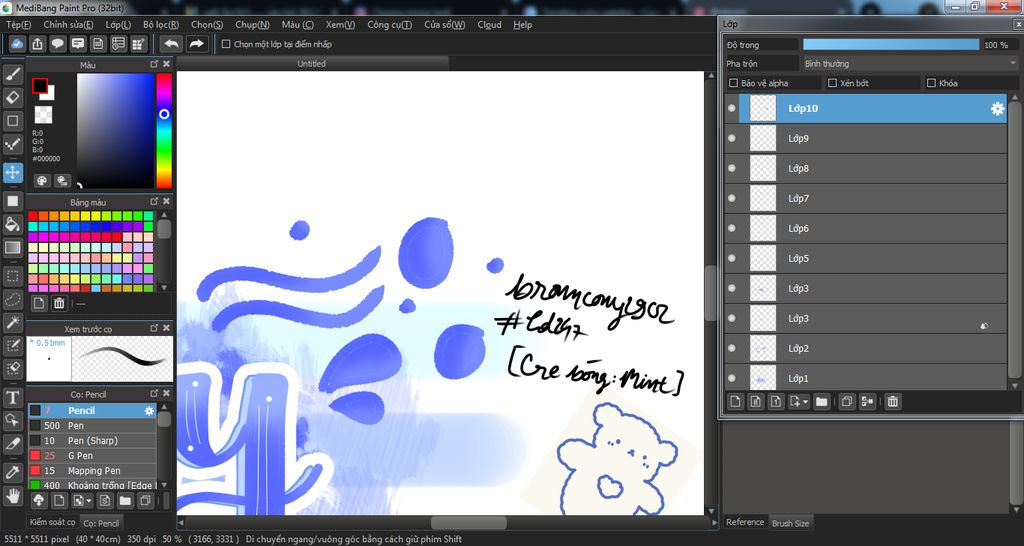Click the Lớp2 layer thumbnail
Screen dimensions: 1024x546
[x=762, y=349]
